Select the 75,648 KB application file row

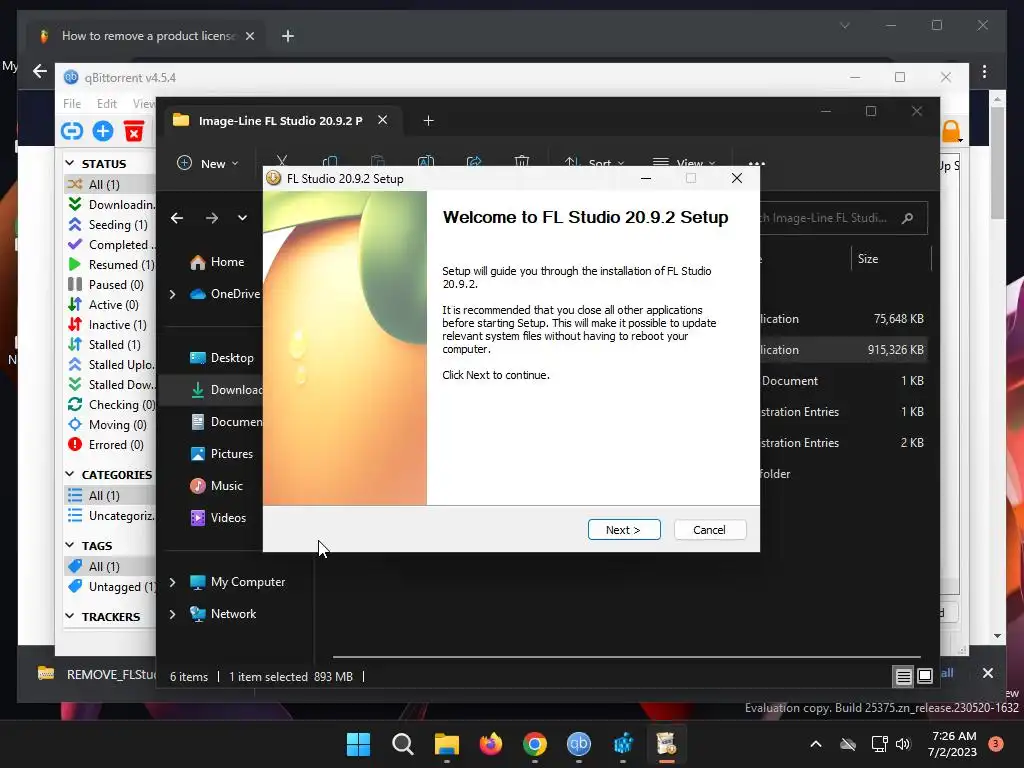(842, 319)
